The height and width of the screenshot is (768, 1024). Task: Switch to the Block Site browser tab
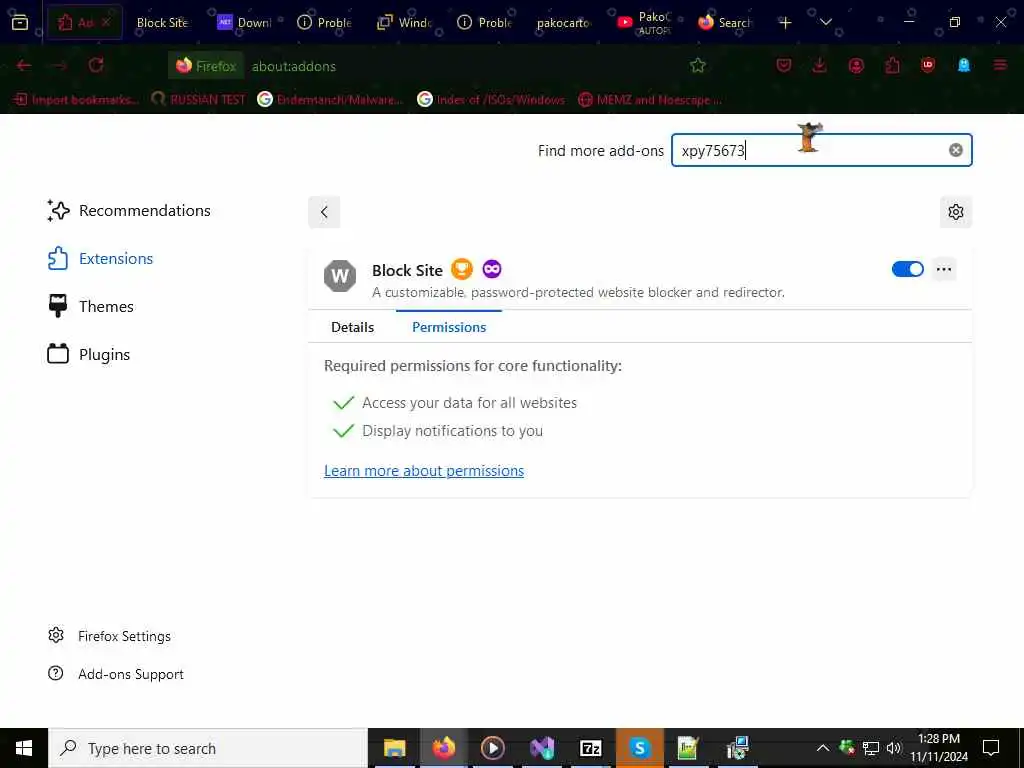(x=162, y=22)
